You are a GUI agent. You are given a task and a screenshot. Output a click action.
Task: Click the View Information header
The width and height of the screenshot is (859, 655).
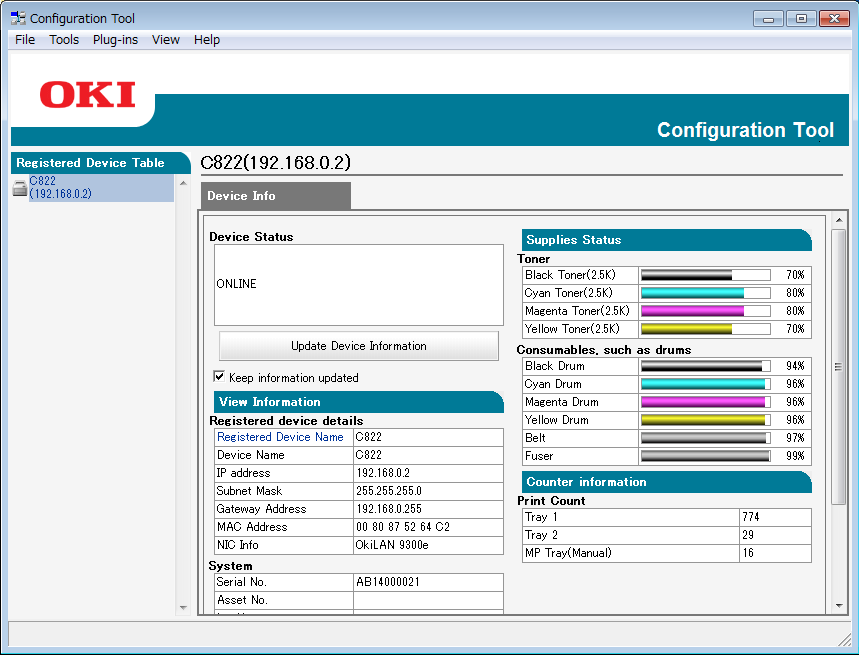point(358,402)
